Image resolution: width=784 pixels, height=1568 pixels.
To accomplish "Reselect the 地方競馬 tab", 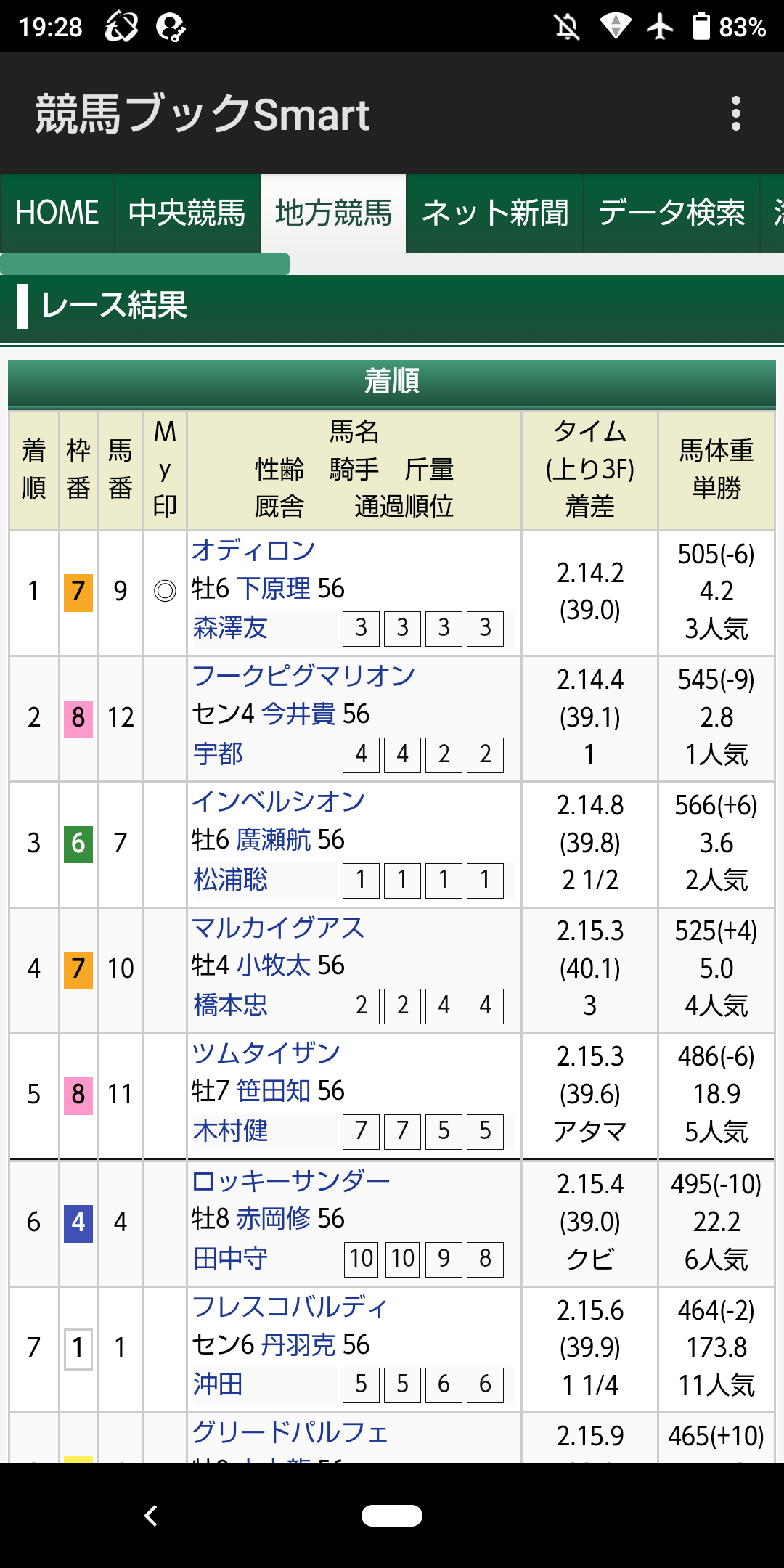I will (x=332, y=213).
